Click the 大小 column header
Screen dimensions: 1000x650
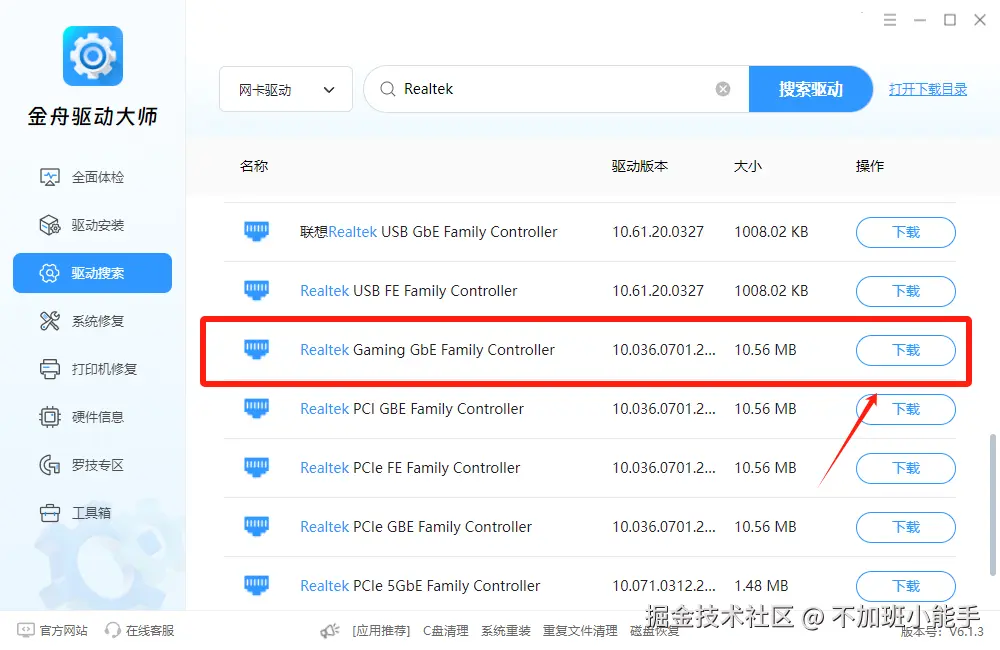pos(747,166)
